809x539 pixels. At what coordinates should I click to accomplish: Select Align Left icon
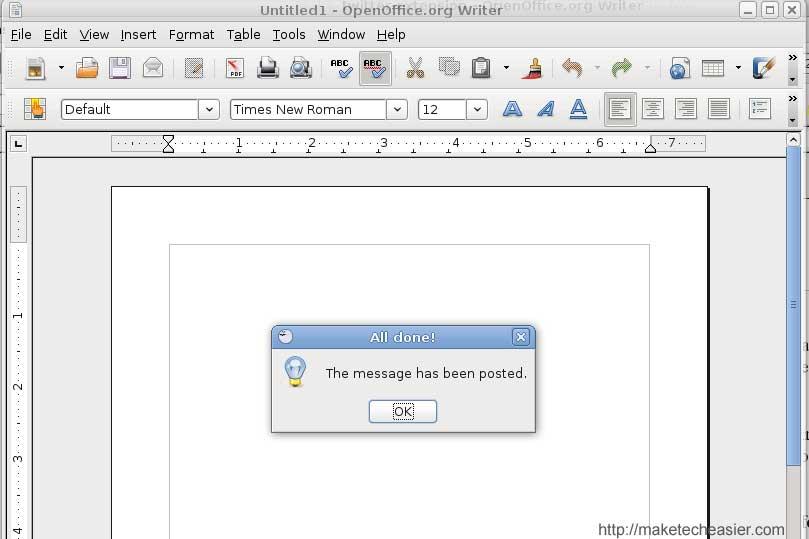point(620,109)
